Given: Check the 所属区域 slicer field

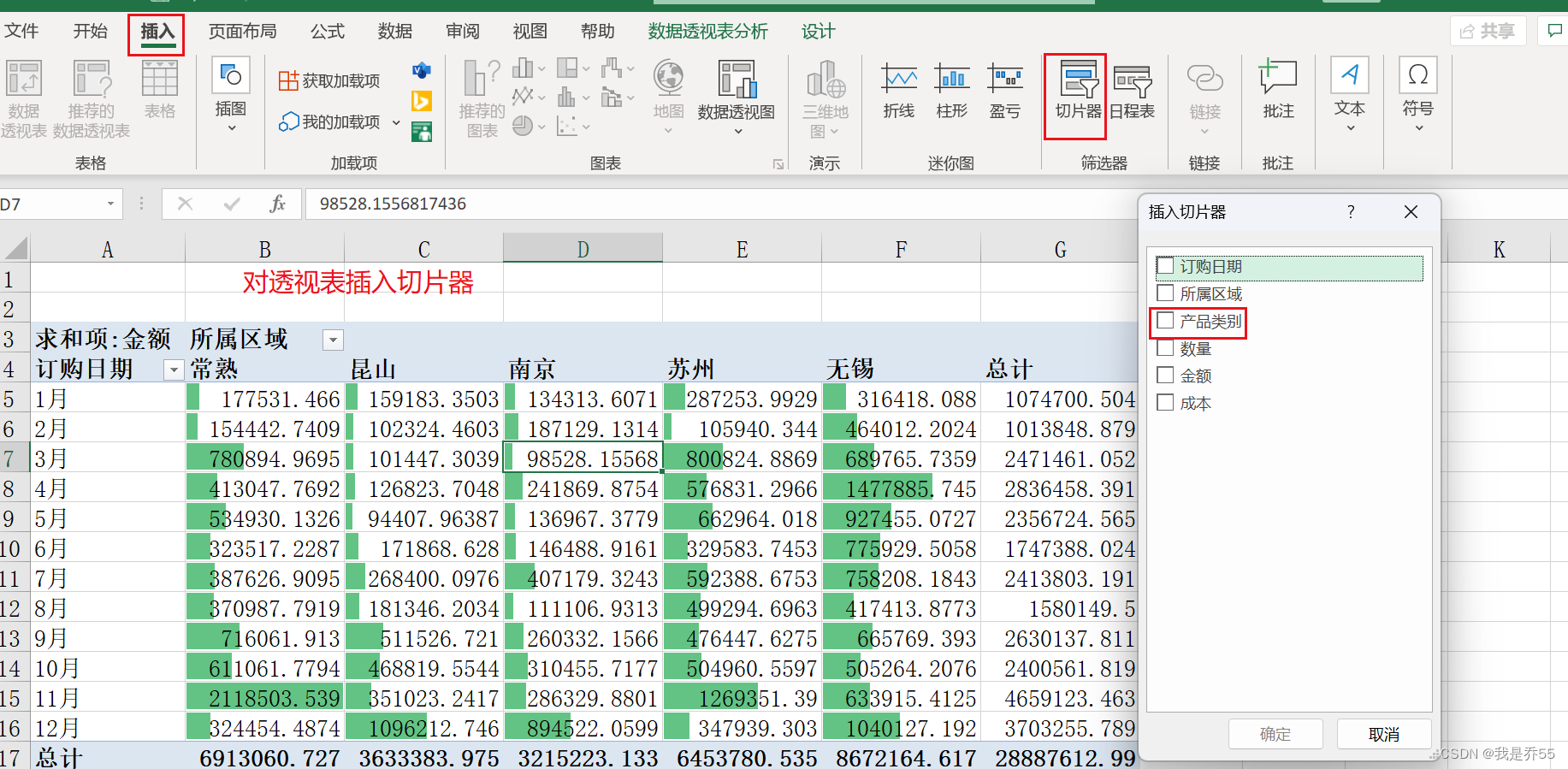Looking at the screenshot, I should point(1165,293).
